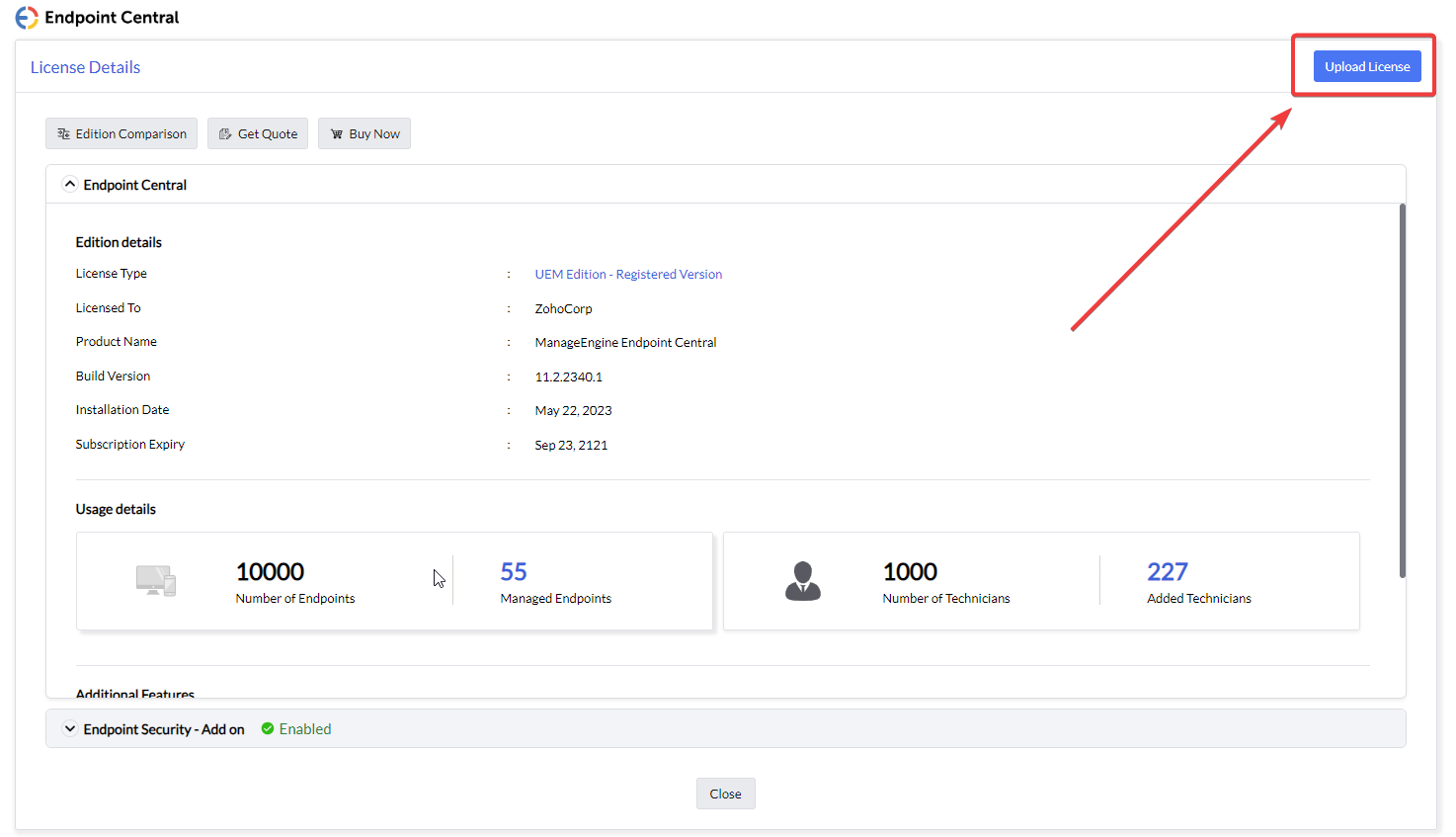Click the Endpoint Central section title
Viewport: 1456px width, 837px height.
tap(135, 185)
